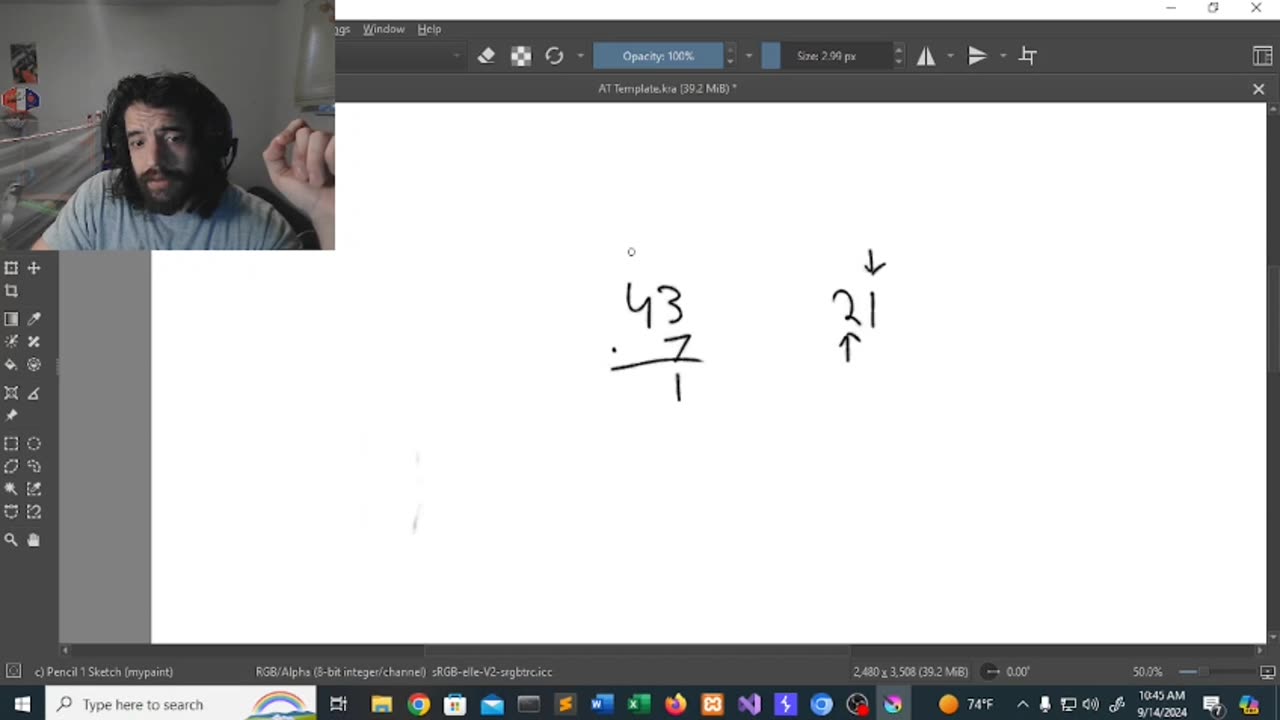Select the Similar Color Selection tool
Viewport: 1280px width, 720px height.
tap(34, 489)
